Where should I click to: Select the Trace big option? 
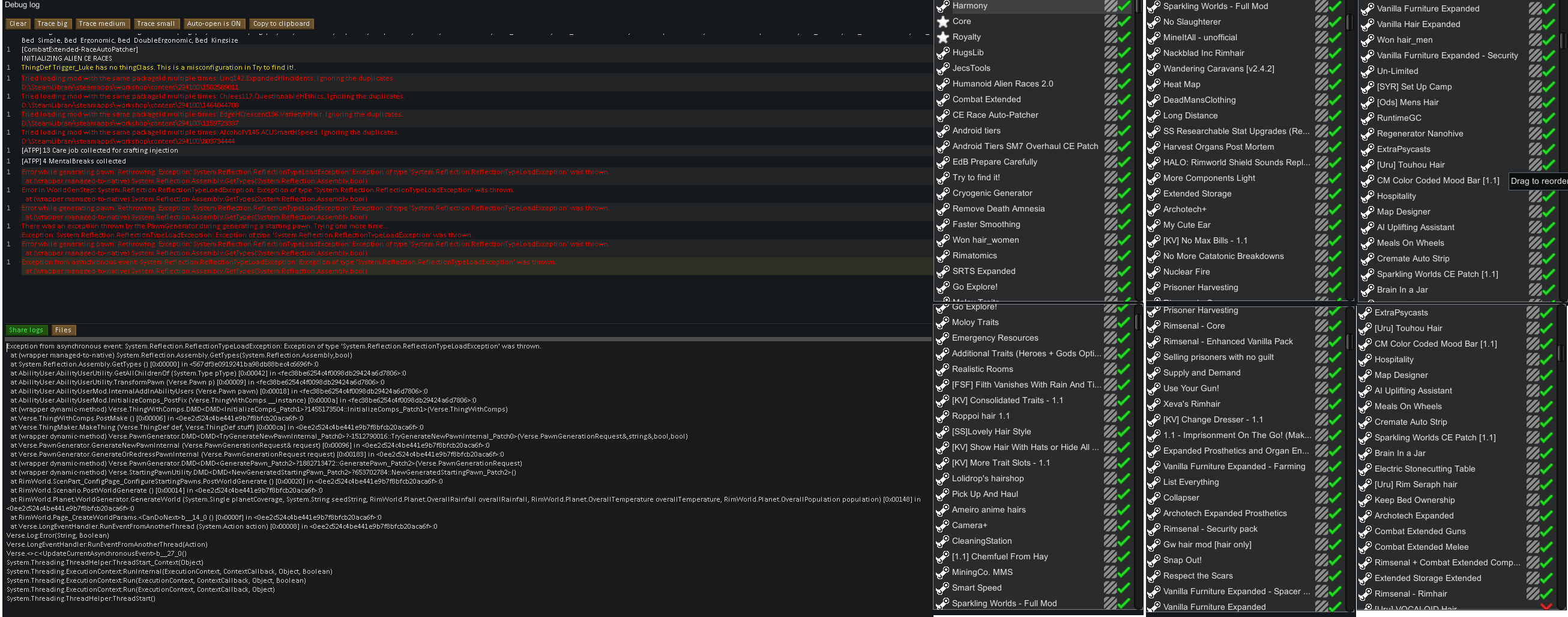pos(52,24)
